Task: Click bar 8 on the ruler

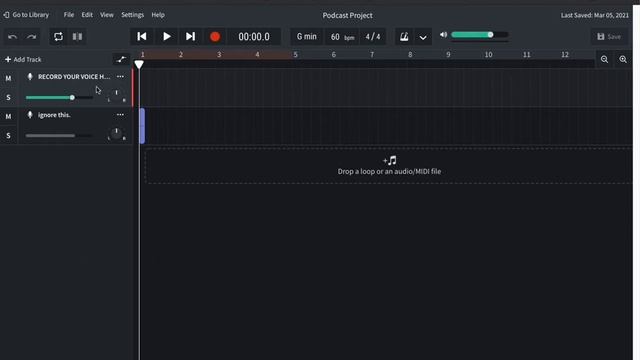Action: tap(410, 55)
